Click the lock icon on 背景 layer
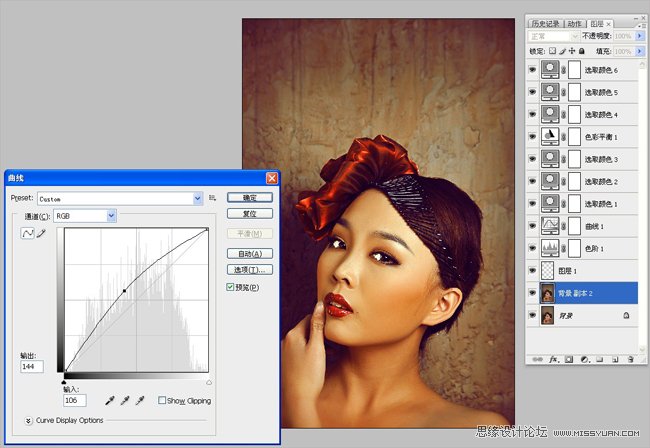Screen dimensions: 650x448 [x=626, y=315]
